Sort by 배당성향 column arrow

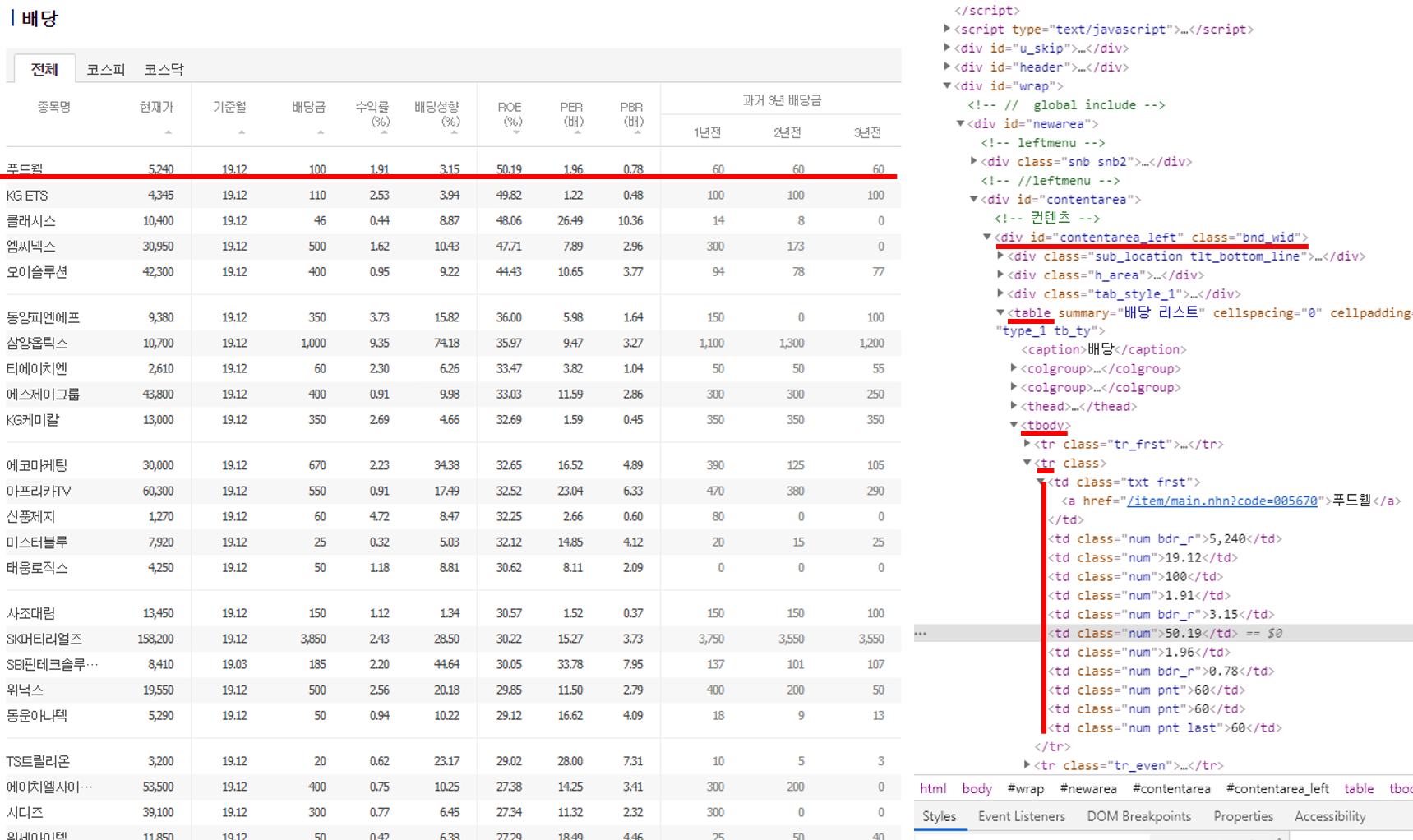[454, 132]
